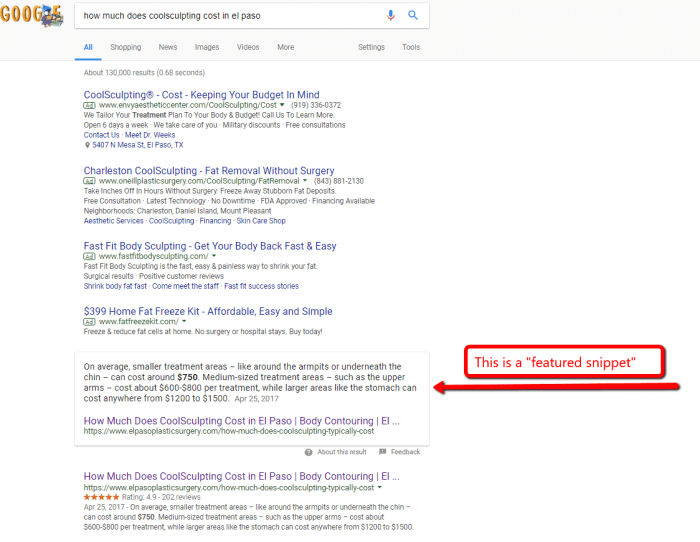Click Rating: 4.9 - 202 reviews text
Screen dimensions: 700x542
[161, 497]
